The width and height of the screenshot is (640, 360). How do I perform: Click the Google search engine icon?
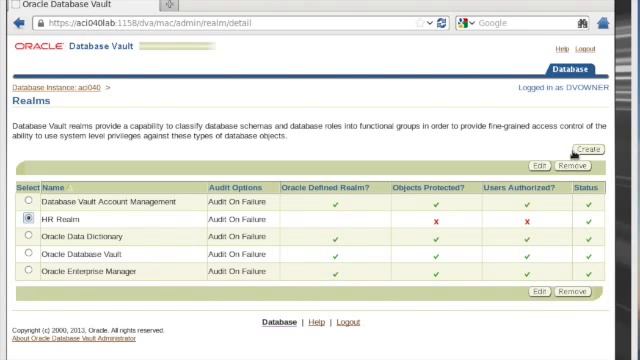(462, 23)
